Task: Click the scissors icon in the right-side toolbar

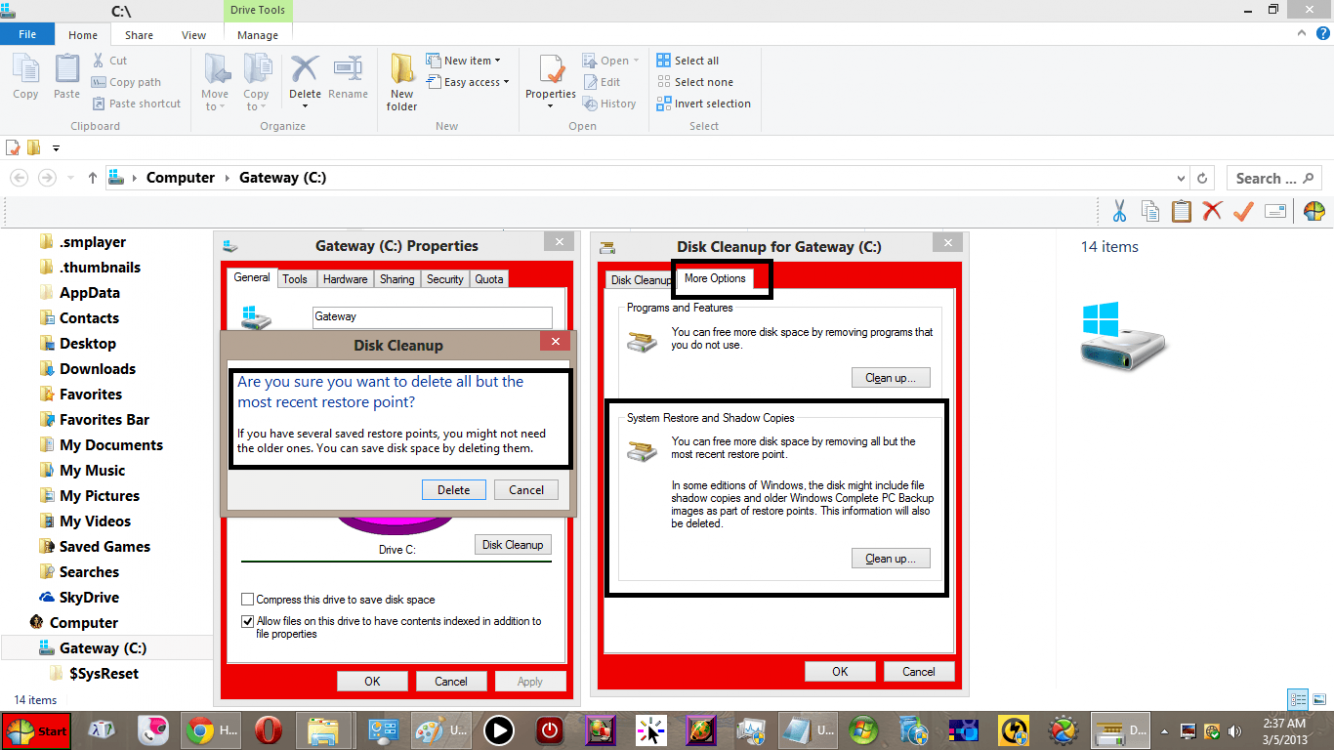Action: coord(1119,211)
